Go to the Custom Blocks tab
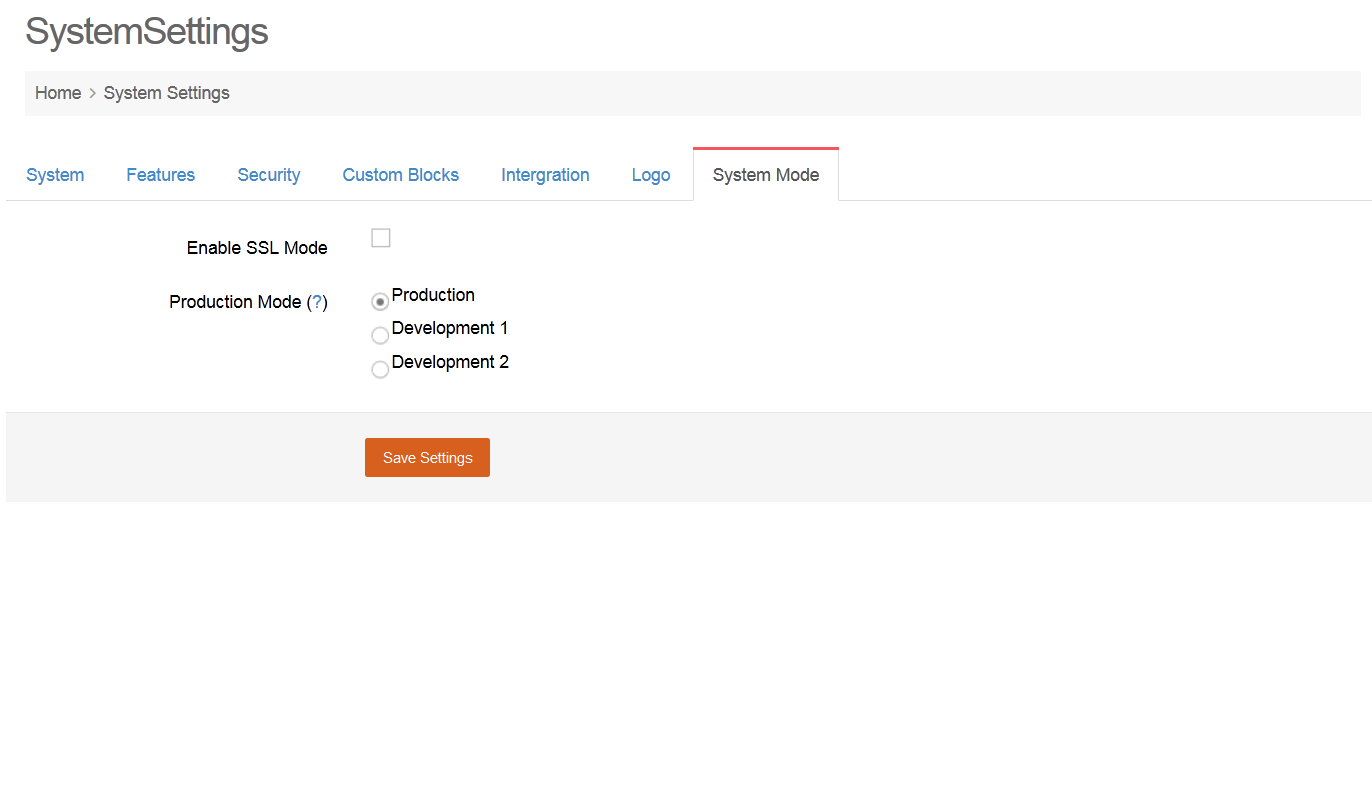The width and height of the screenshot is (1372, 795). (400, 175)
